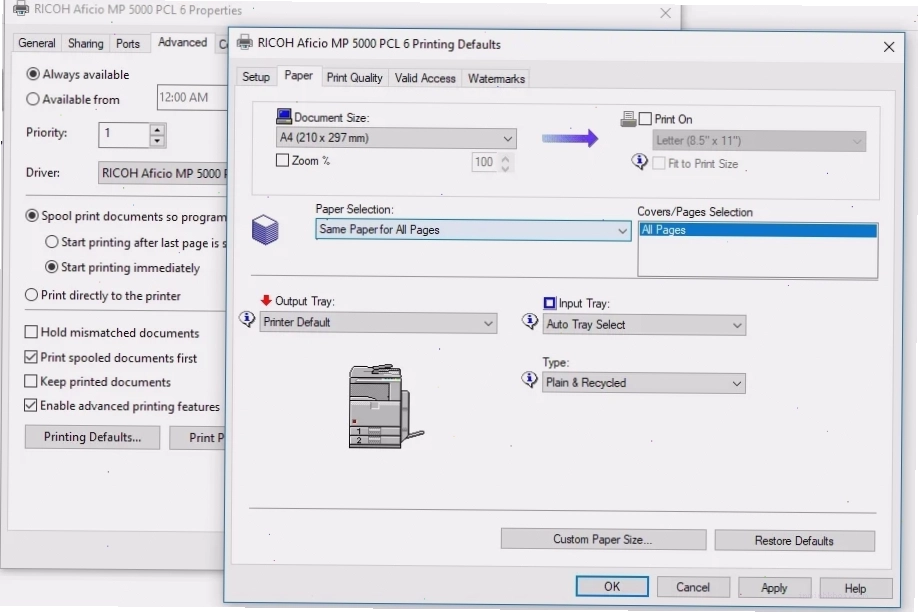Switch to the Setup tab
Viewport: 918px width, 612px height.
(x=256, y=77)
